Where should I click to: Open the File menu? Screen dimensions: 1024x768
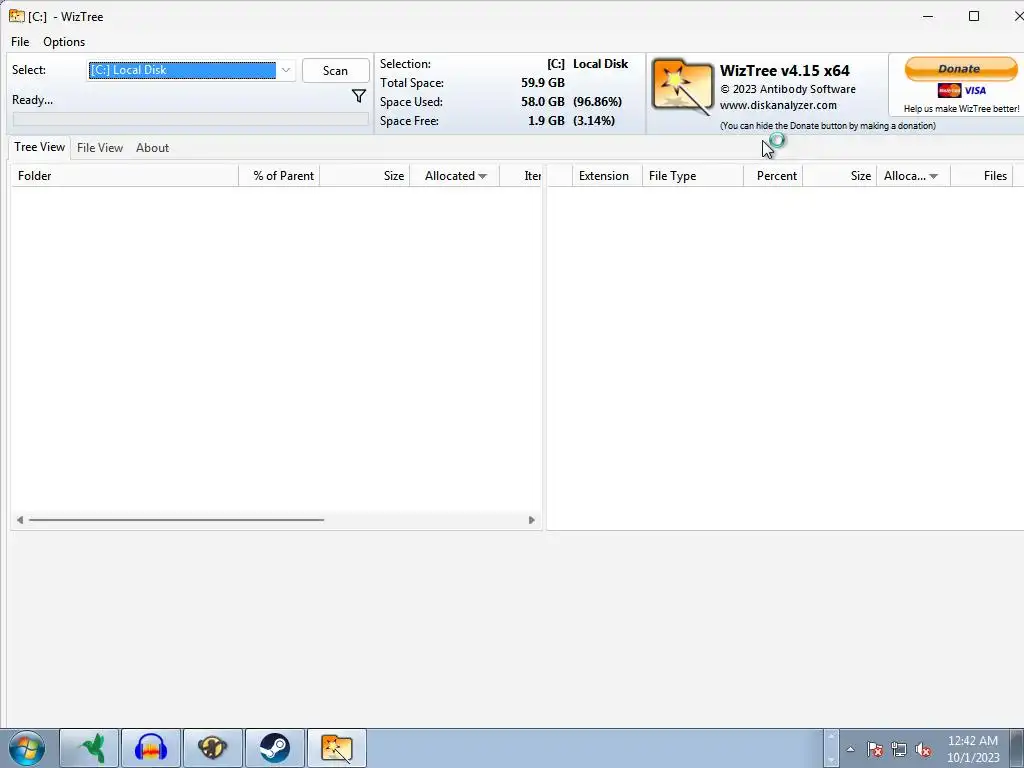coord(20,42)
